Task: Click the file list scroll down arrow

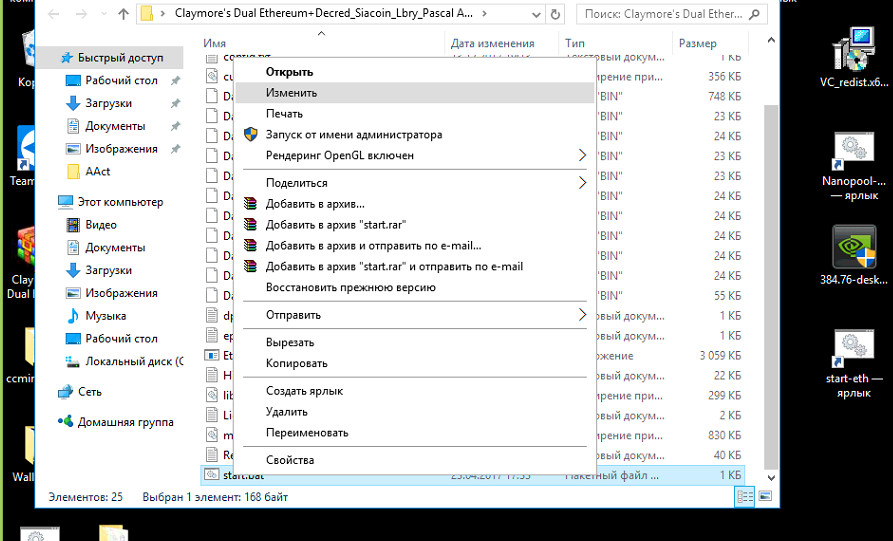Action: click(x=771, y=478)
